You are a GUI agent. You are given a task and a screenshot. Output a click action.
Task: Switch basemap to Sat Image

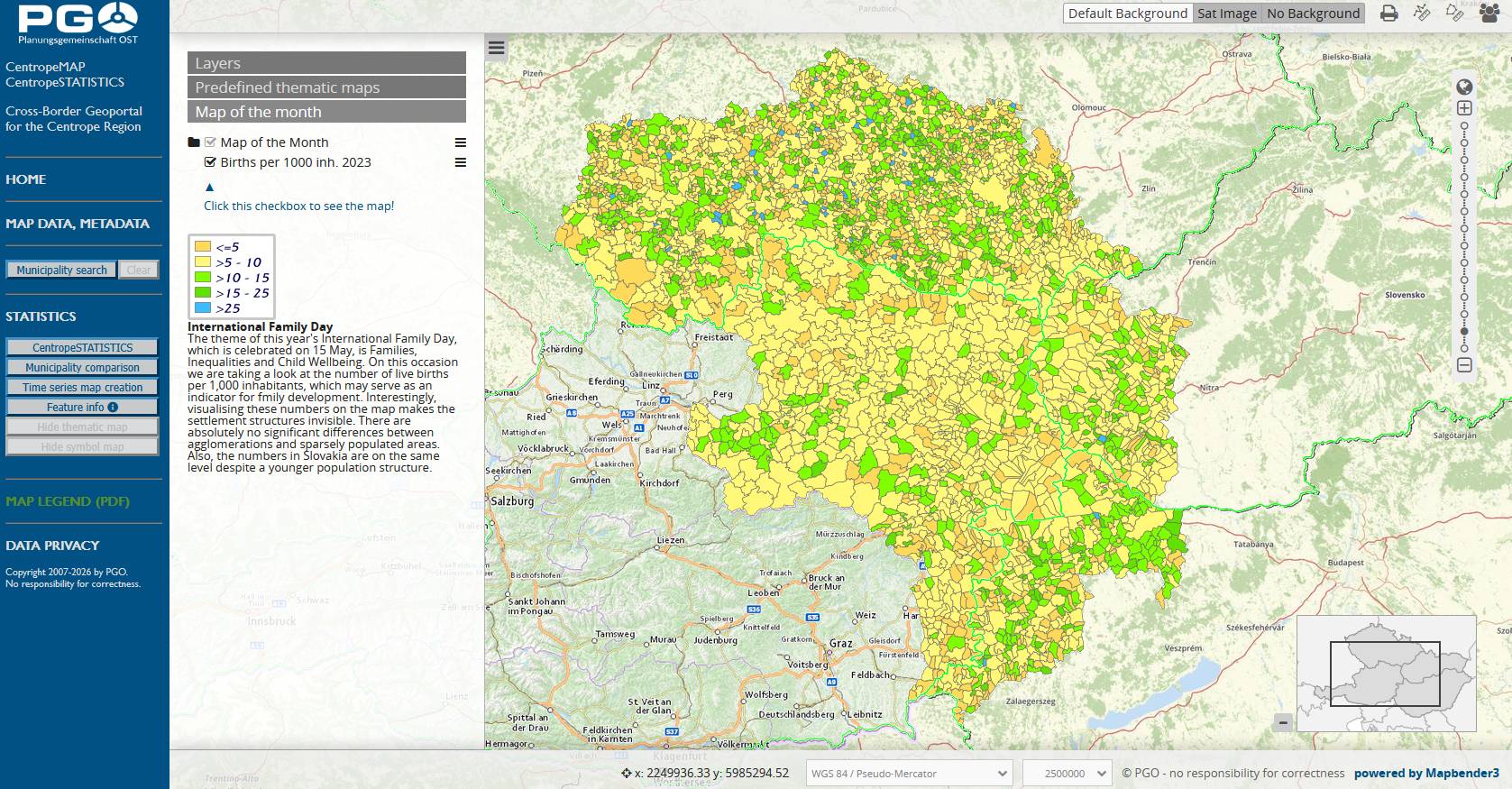[1227, 14]
